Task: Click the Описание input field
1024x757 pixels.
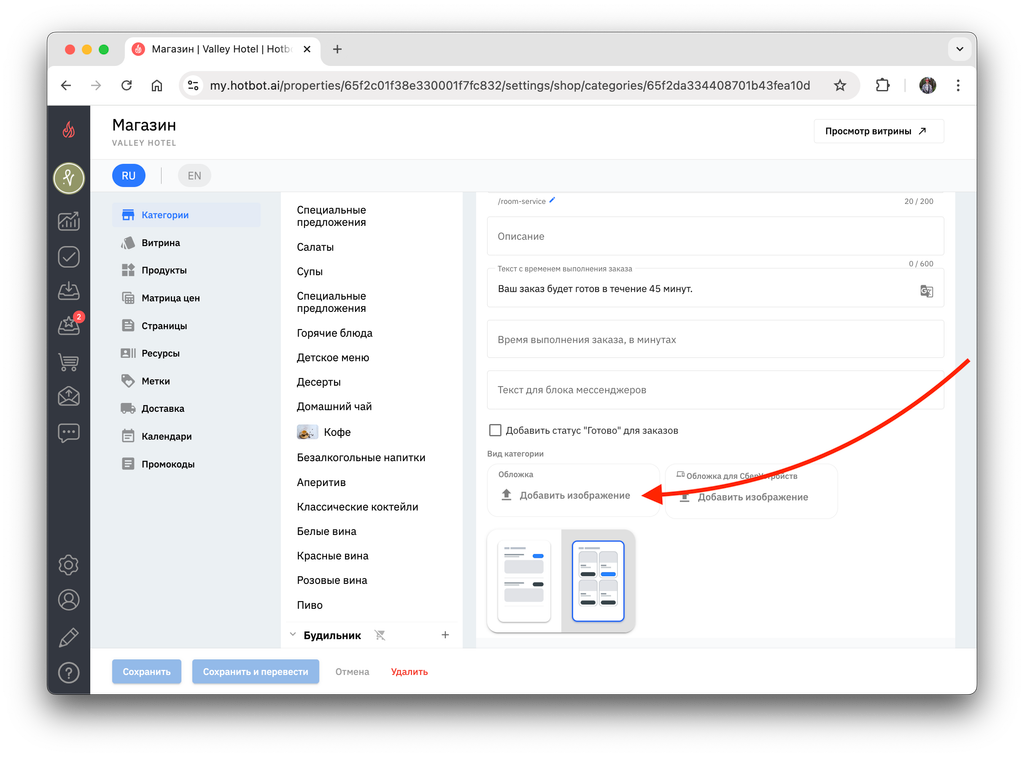Action: click(x=715, y=236)
